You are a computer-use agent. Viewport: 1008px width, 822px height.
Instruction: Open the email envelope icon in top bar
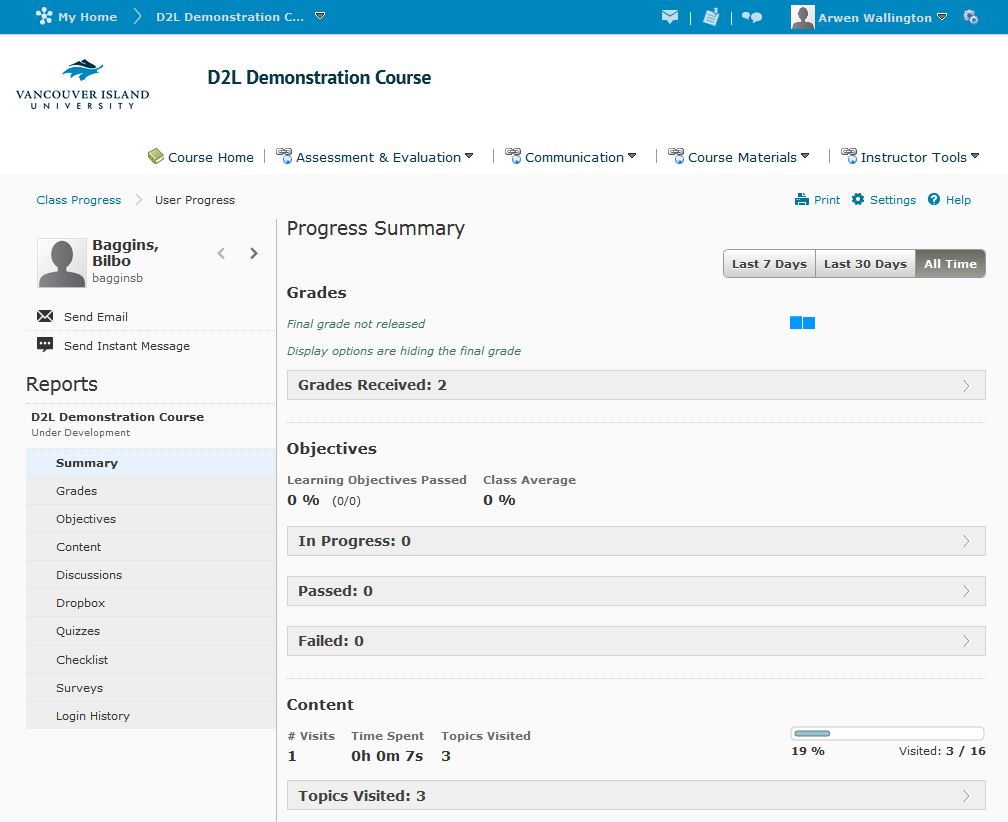[x=670, y=17]
